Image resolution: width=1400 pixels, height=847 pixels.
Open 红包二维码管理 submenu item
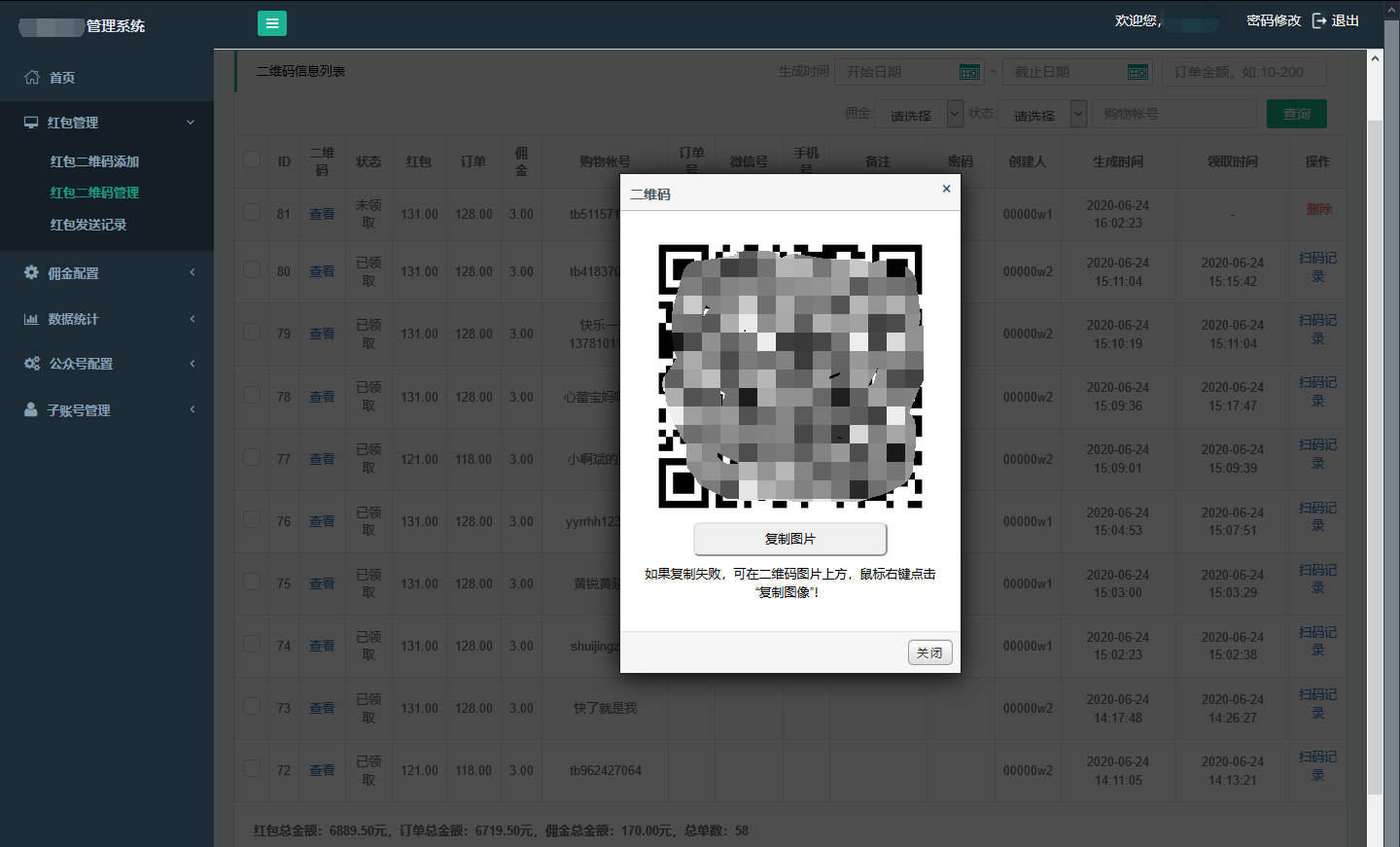click(x=94, y=193)
